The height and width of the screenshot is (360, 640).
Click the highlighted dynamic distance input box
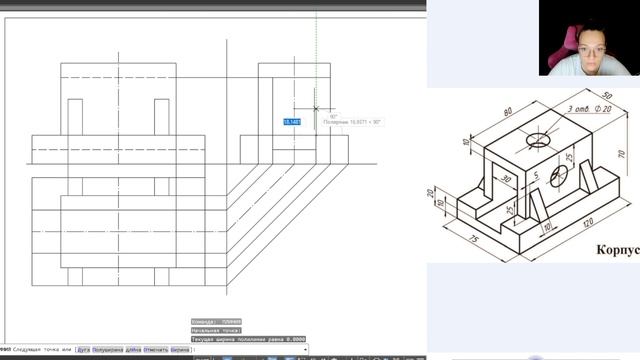point(292,122)
